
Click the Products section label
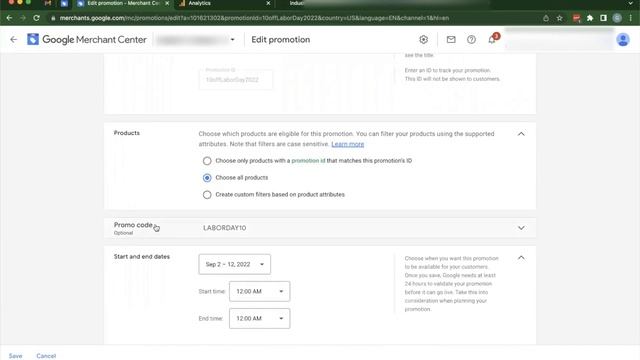(127, 133)
